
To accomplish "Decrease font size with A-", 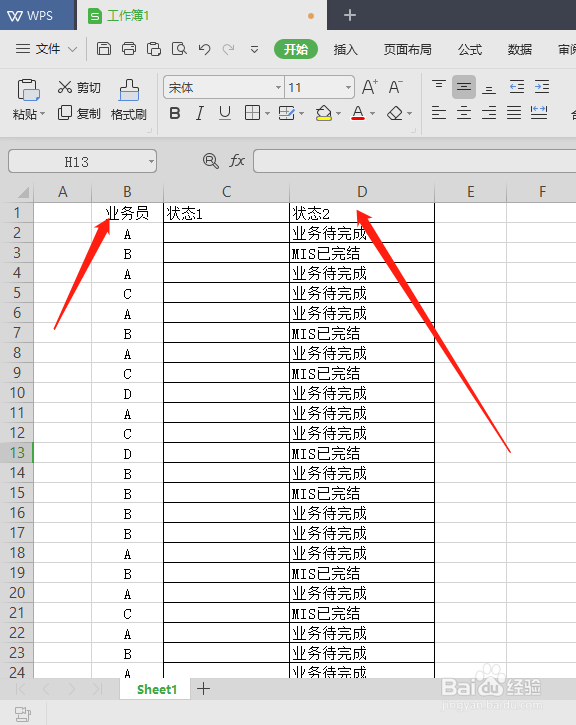I will click(395, 87).
